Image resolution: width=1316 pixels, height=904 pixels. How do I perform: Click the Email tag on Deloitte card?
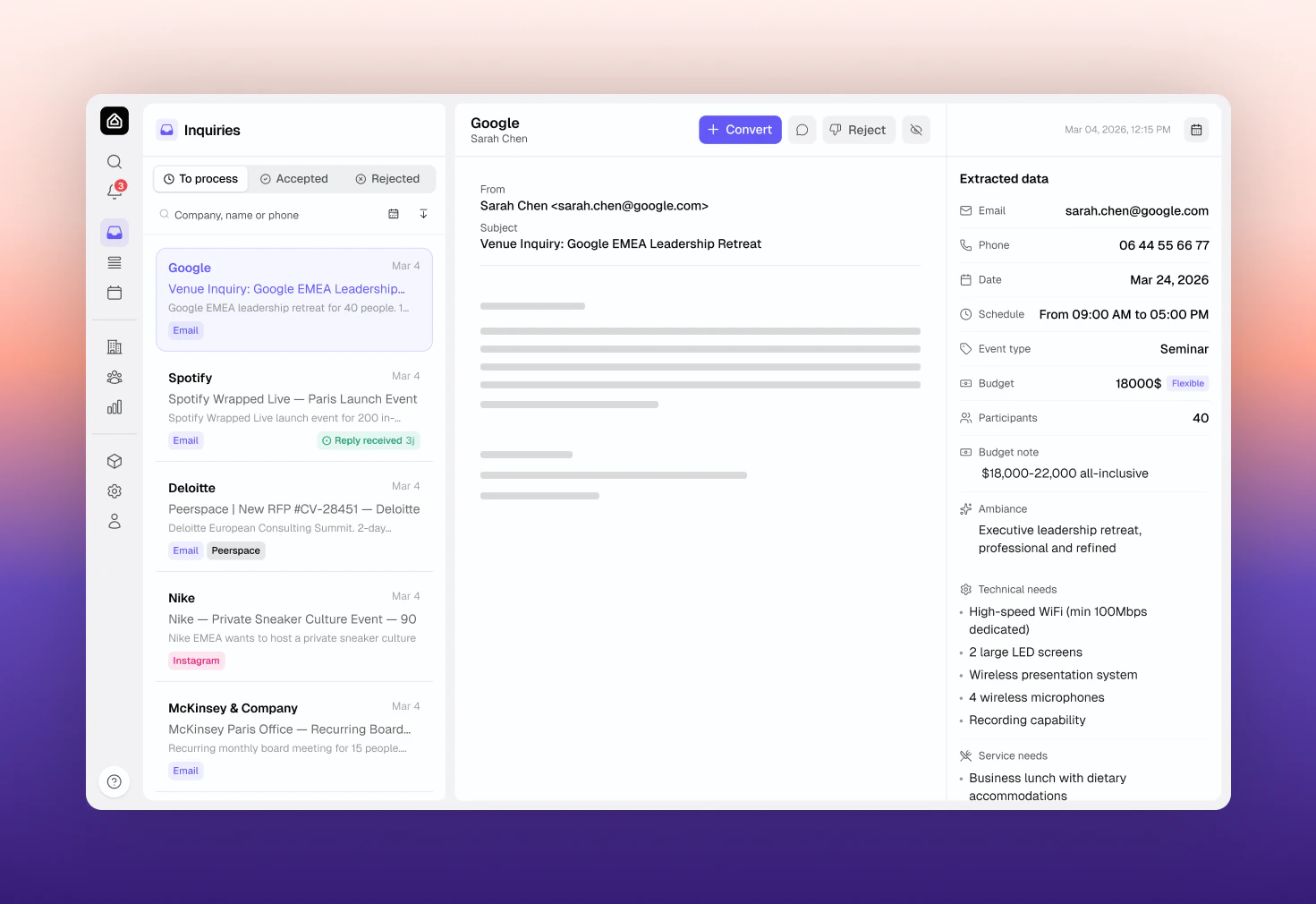[186, 550]
